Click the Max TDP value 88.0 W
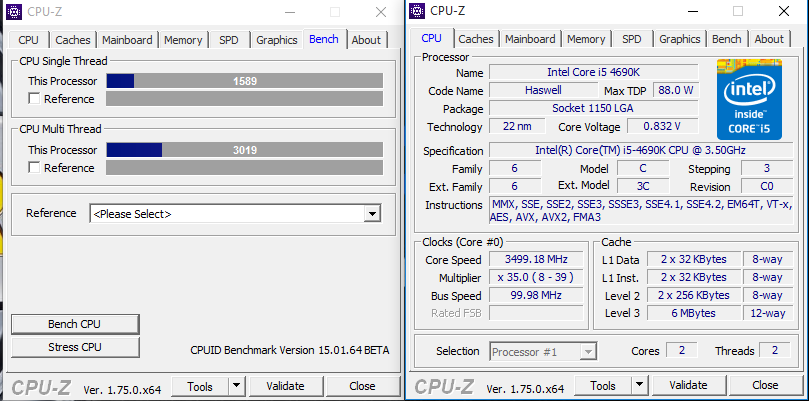The width and height of the screenshot is (809, 401). click(x=675, y=90)
